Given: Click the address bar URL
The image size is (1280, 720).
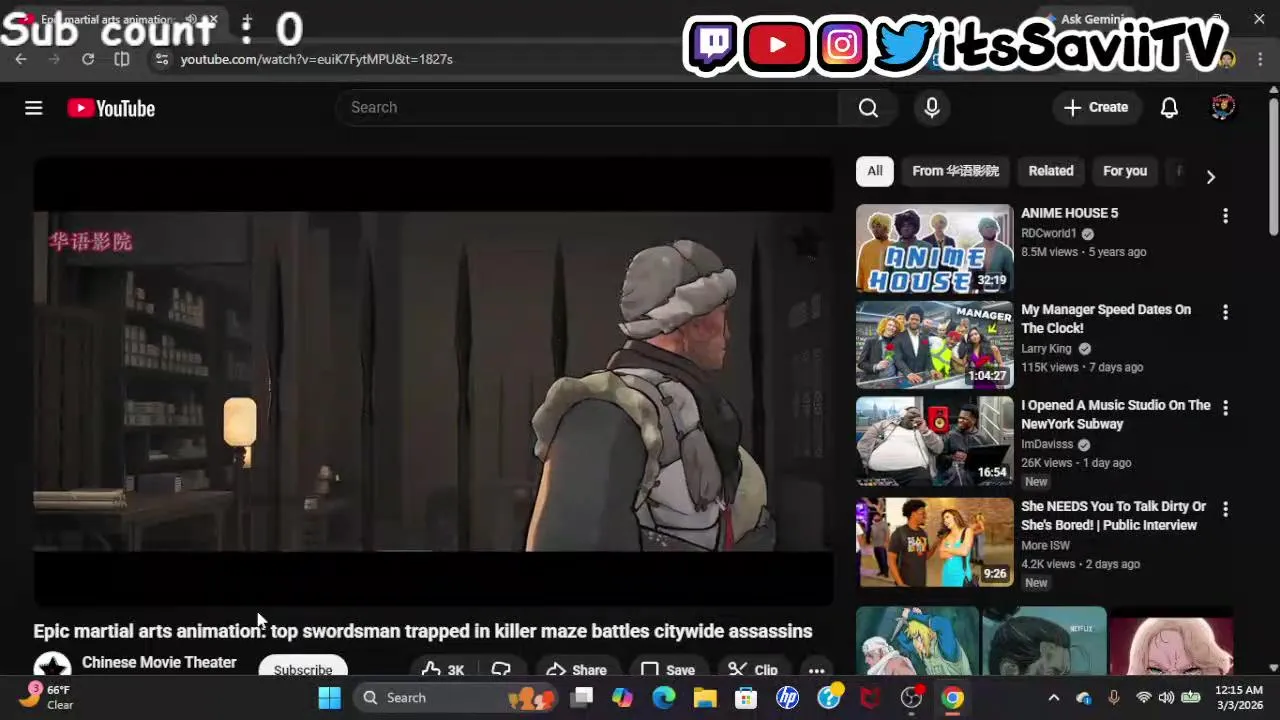Looking at the screenshot, I should [317, 59].
